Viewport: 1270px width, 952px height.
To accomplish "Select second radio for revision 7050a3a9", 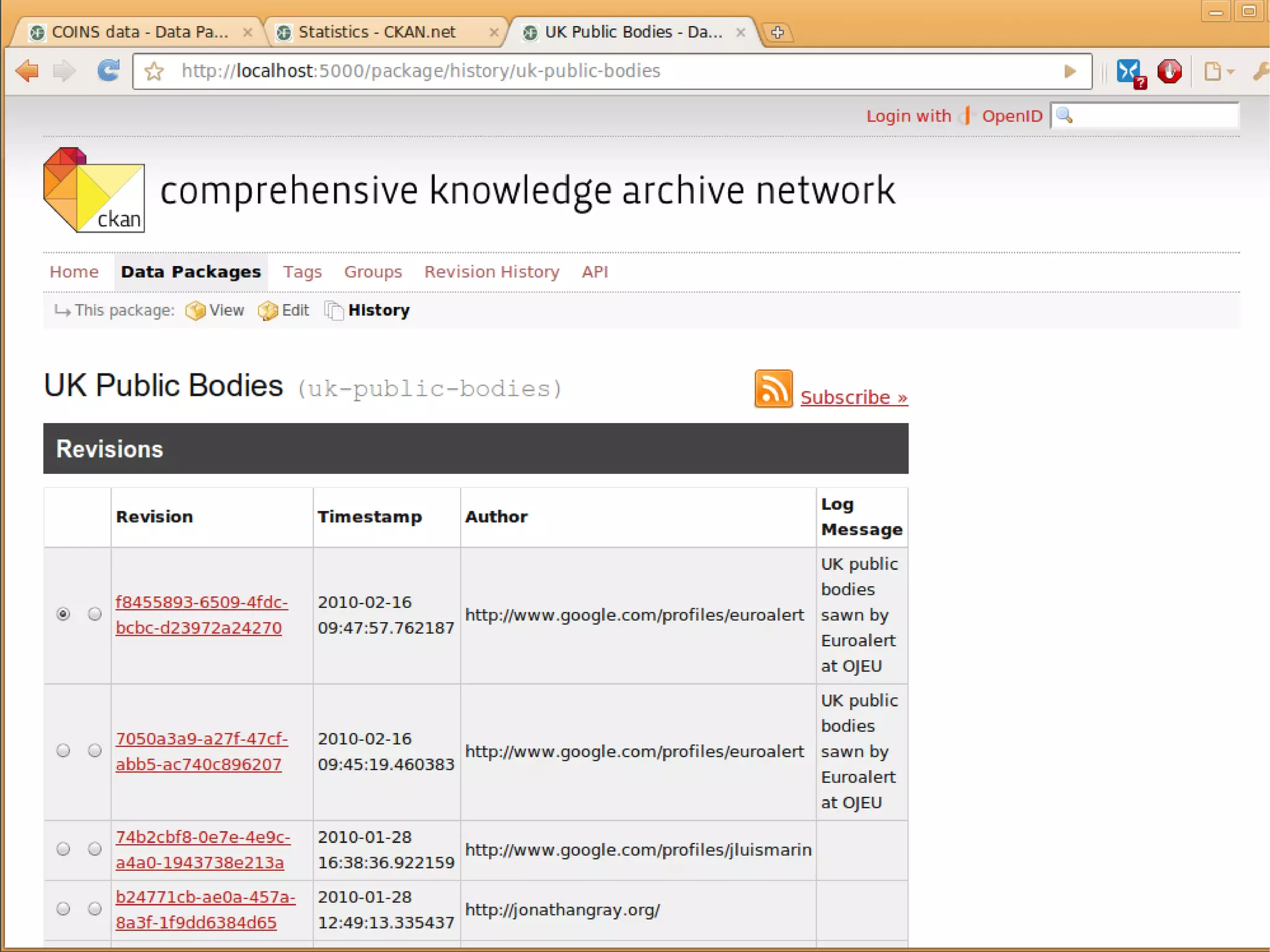I will (x=94, y=750).
